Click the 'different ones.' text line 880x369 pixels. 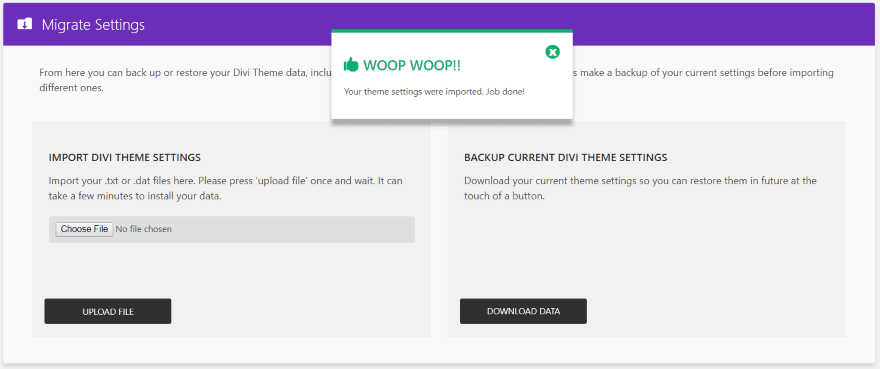(x=71, y=89)
